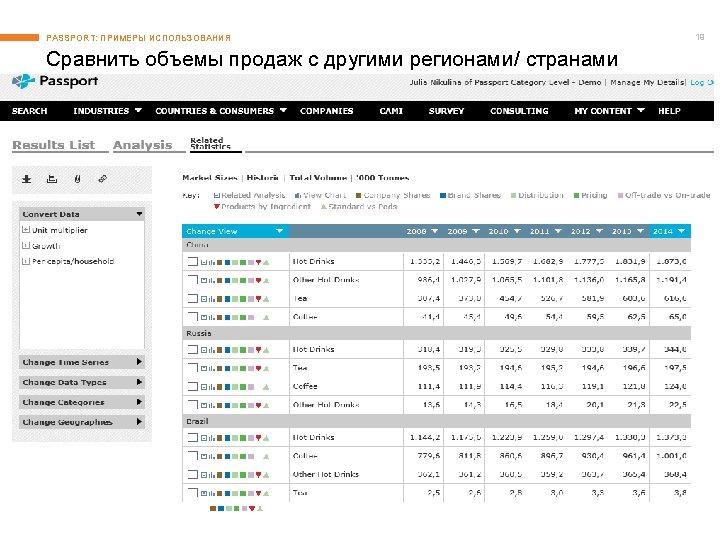Click green Pricing square in Brazil Coffee row
This screenshot has width=720, height=540.
pos(242,456)
